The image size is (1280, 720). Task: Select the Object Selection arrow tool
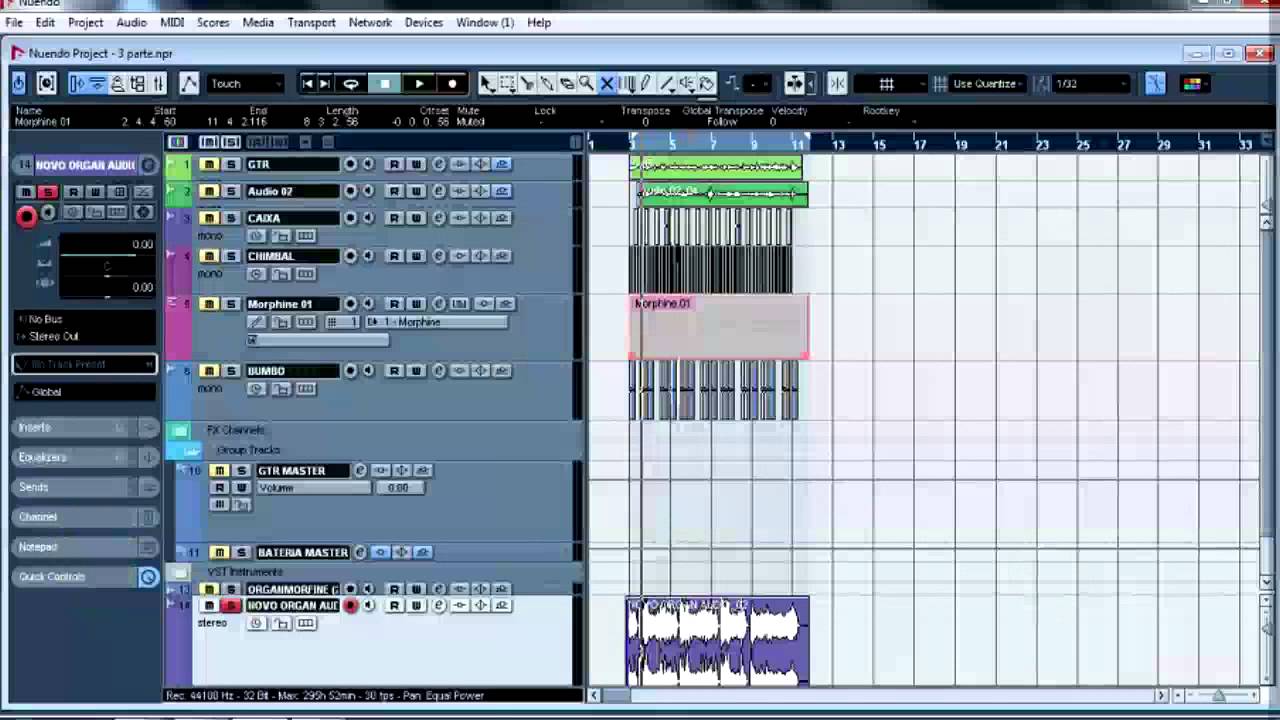[x=487, y=84]
